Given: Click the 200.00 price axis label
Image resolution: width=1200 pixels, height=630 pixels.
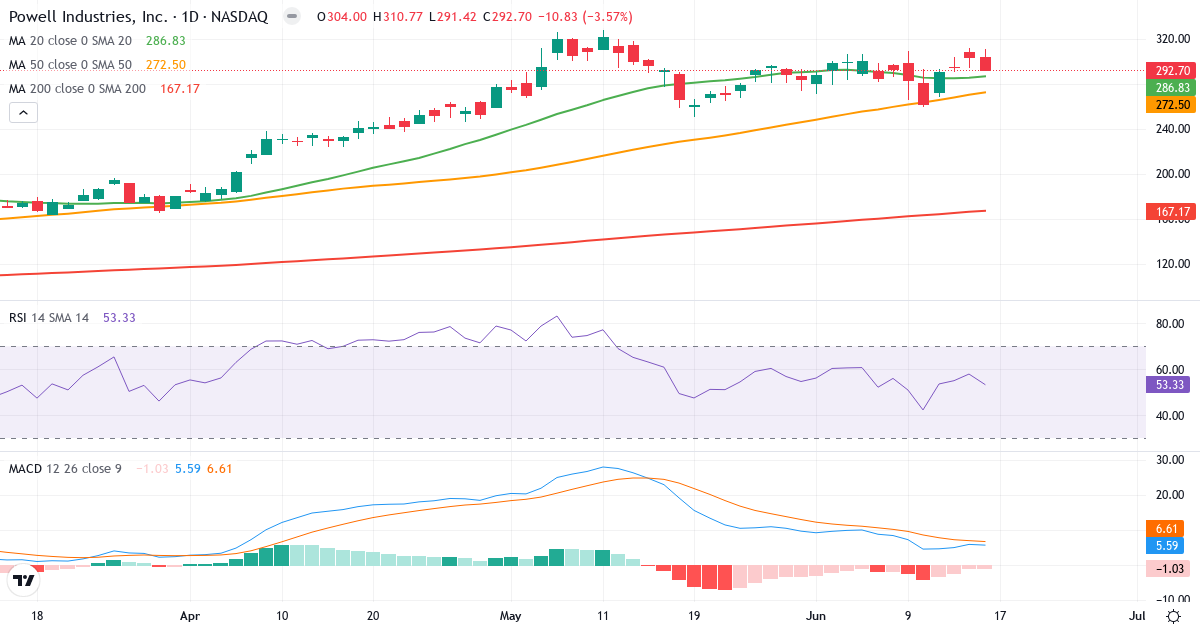Looking at the screenshot, I should pos(1171,174).
